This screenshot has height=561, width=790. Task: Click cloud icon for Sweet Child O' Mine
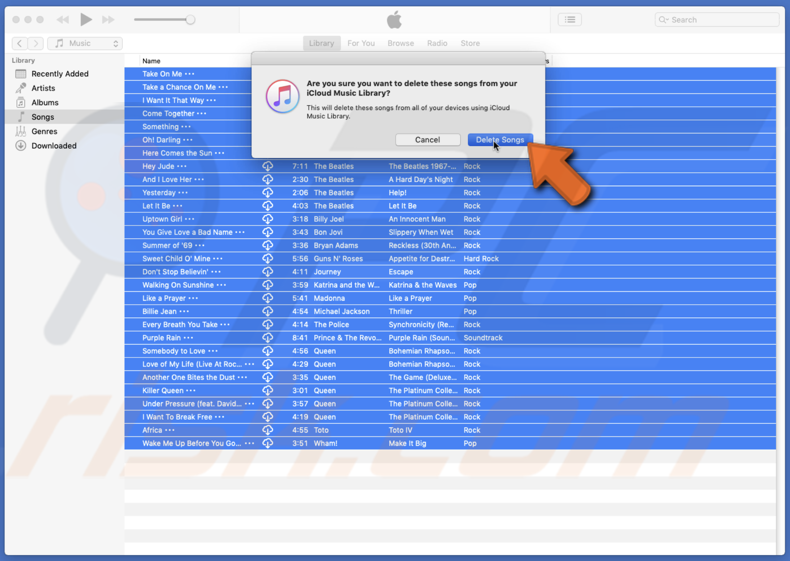268,258
